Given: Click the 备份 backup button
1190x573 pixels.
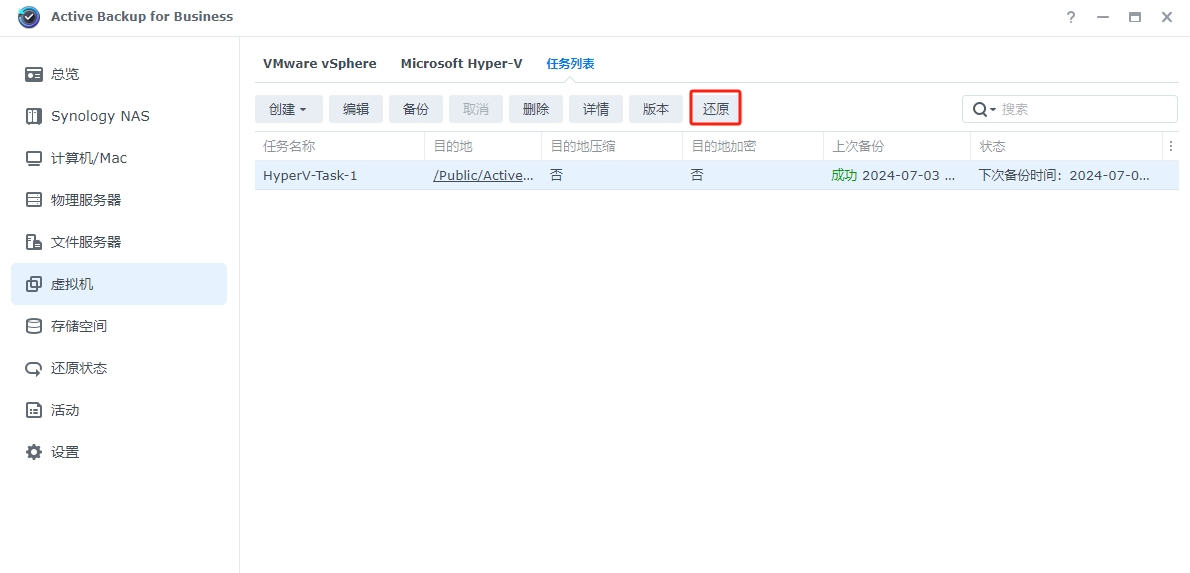Looking at the screenshot, I should 416,109.
